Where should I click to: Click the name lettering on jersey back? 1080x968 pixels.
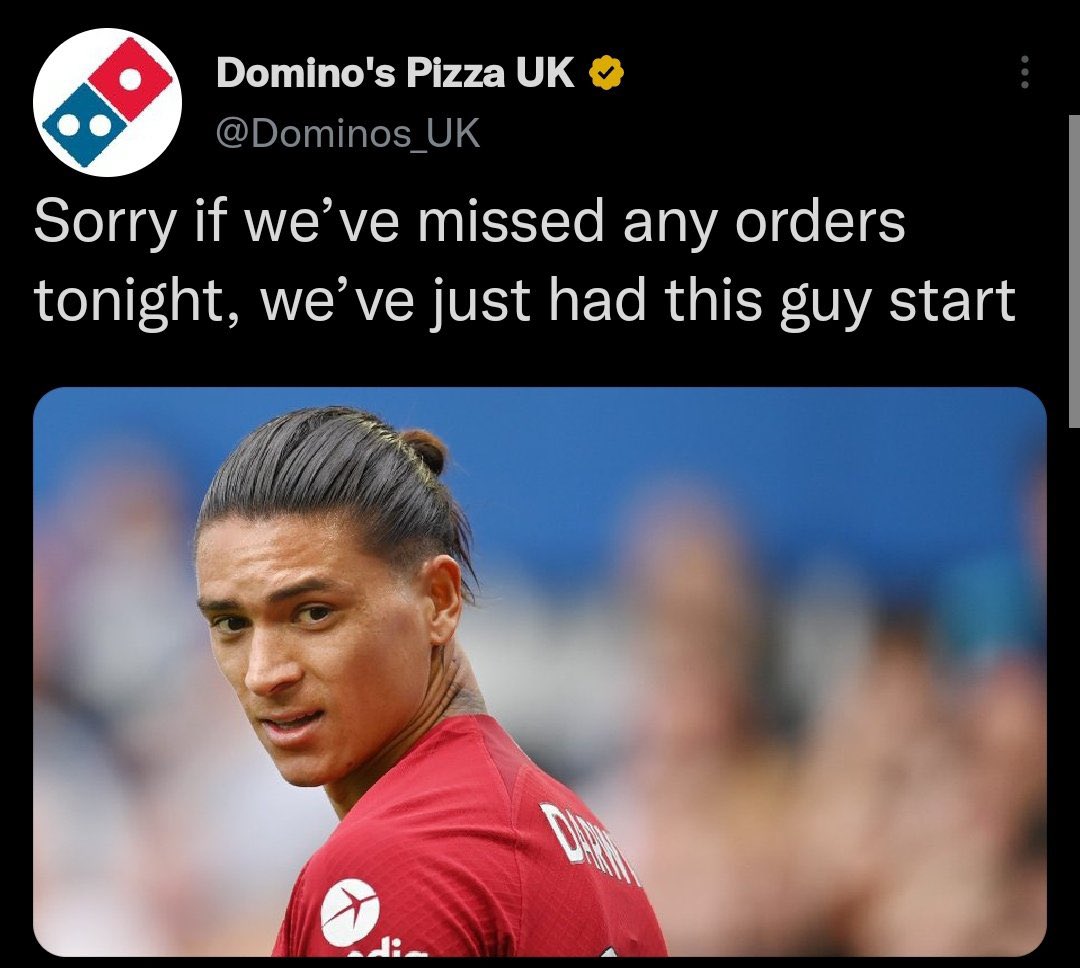click(590, 844)
